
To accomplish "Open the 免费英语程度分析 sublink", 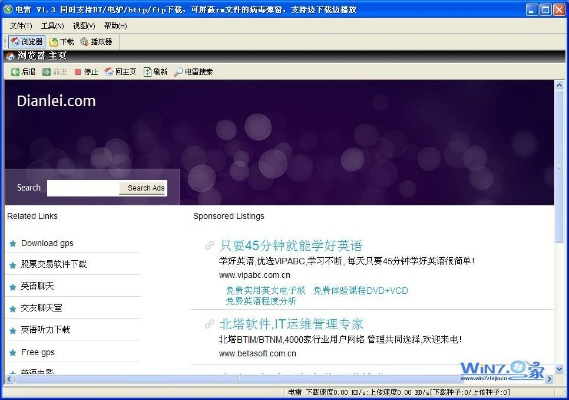I will 261,301.
